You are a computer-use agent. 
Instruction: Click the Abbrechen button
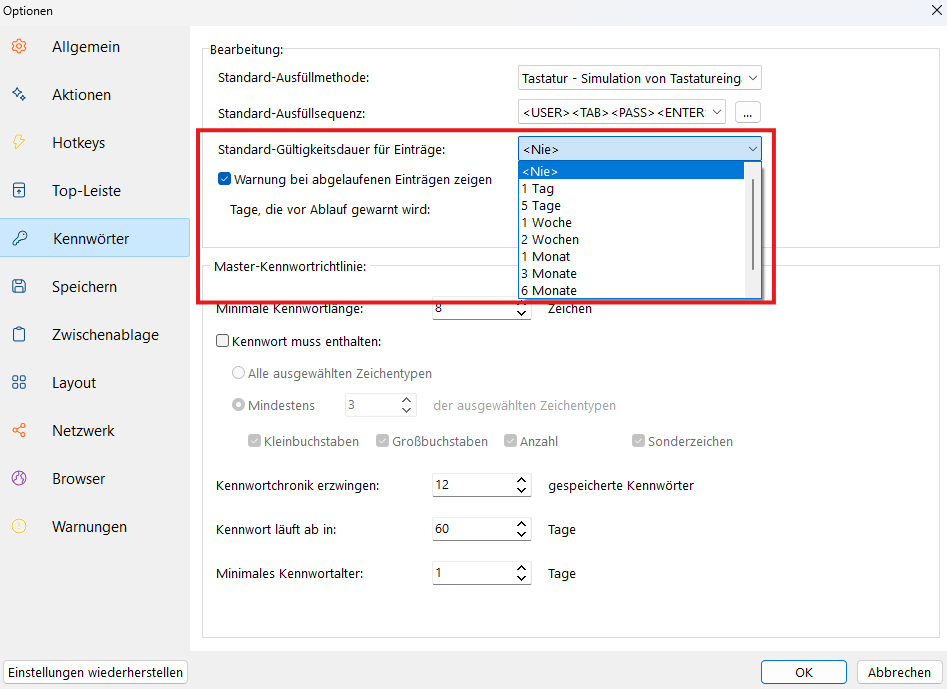899,672
